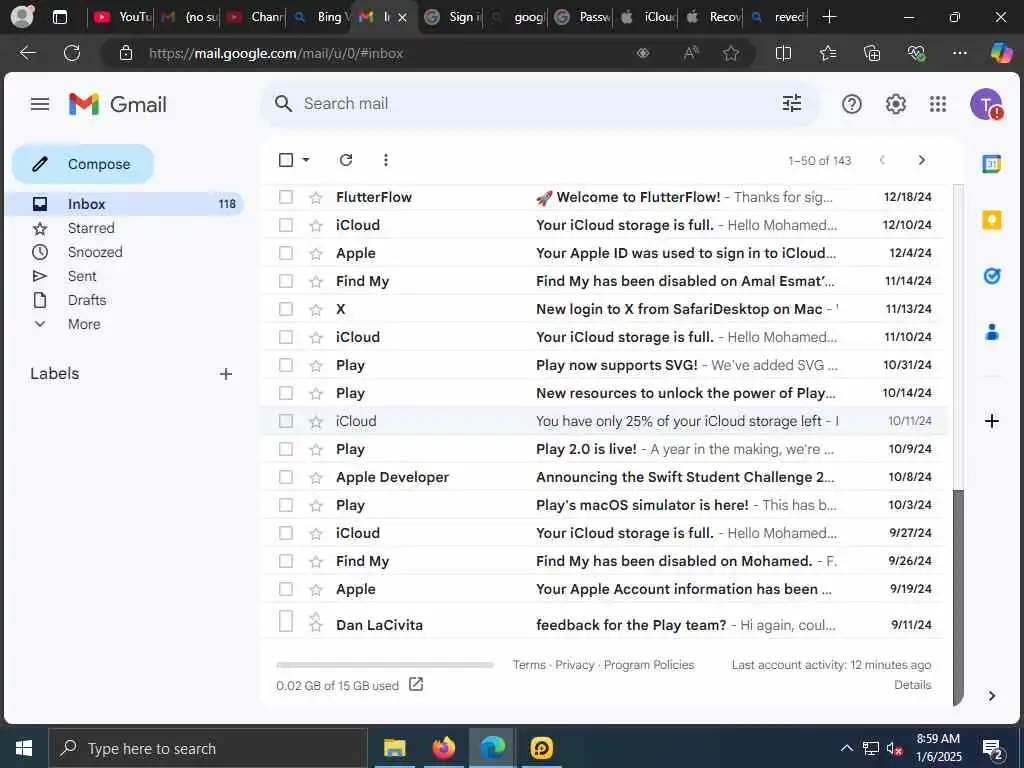Open Google Keep side panel icon
This screenshot has height=768, width=1024.
991,220
